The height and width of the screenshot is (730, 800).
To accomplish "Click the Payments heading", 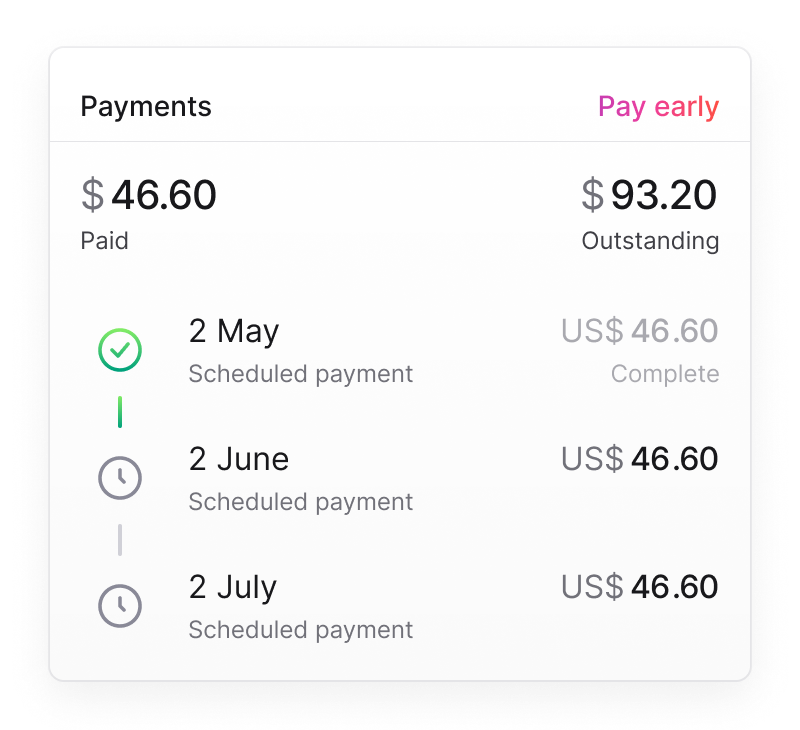I will [x=146, y=107].
